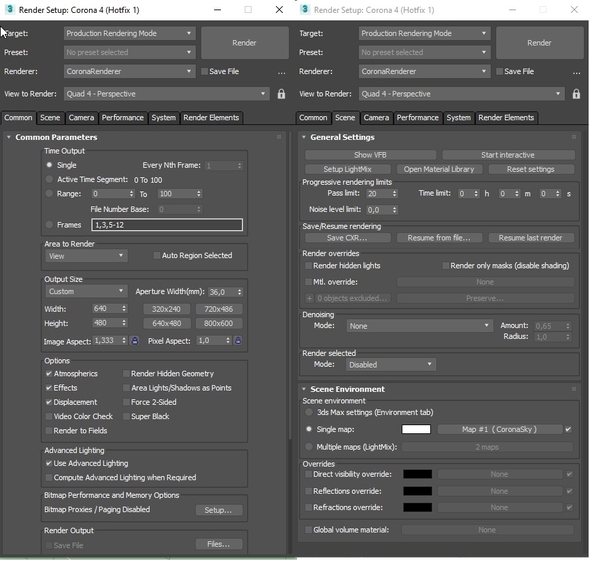Open the Render Elements tab in right window

[506, 118]
